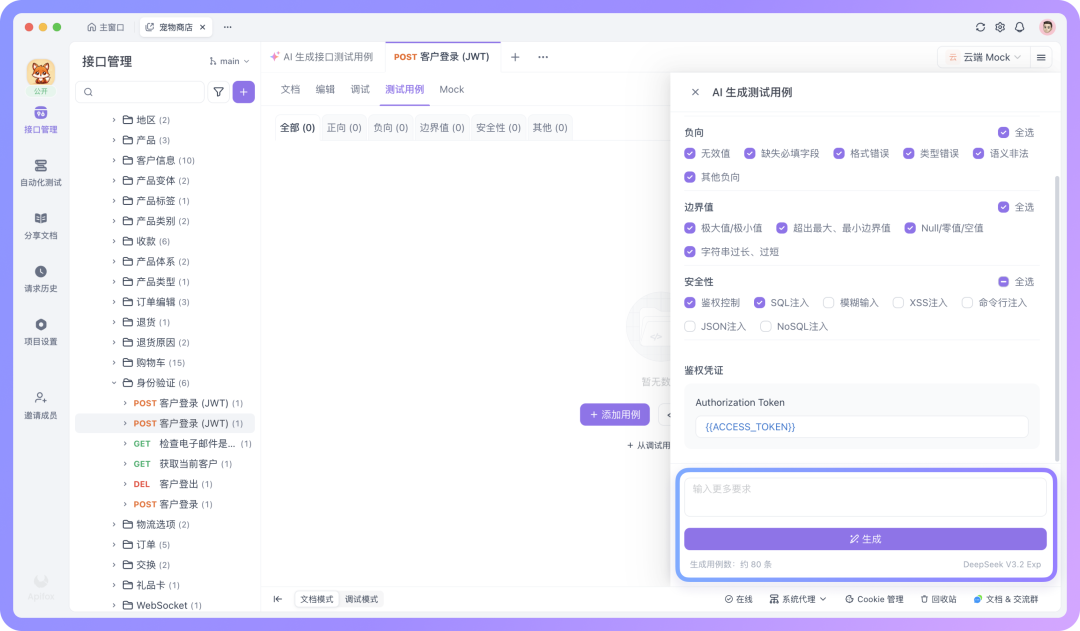Uncheck the 无效值 negative test option
This screenshot has width=1080, height=631.
click(x=690, y=152)
